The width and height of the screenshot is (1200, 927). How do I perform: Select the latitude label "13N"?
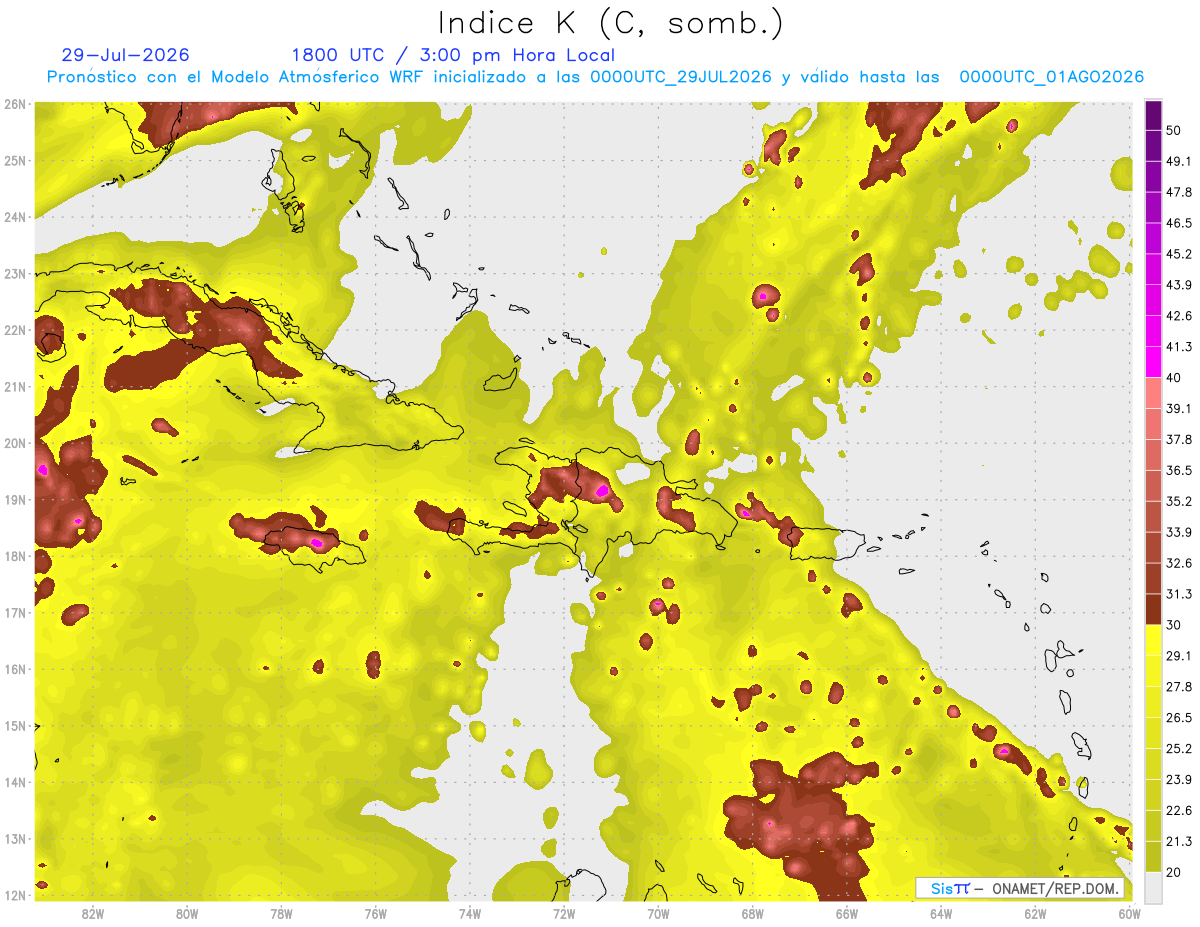14,838
